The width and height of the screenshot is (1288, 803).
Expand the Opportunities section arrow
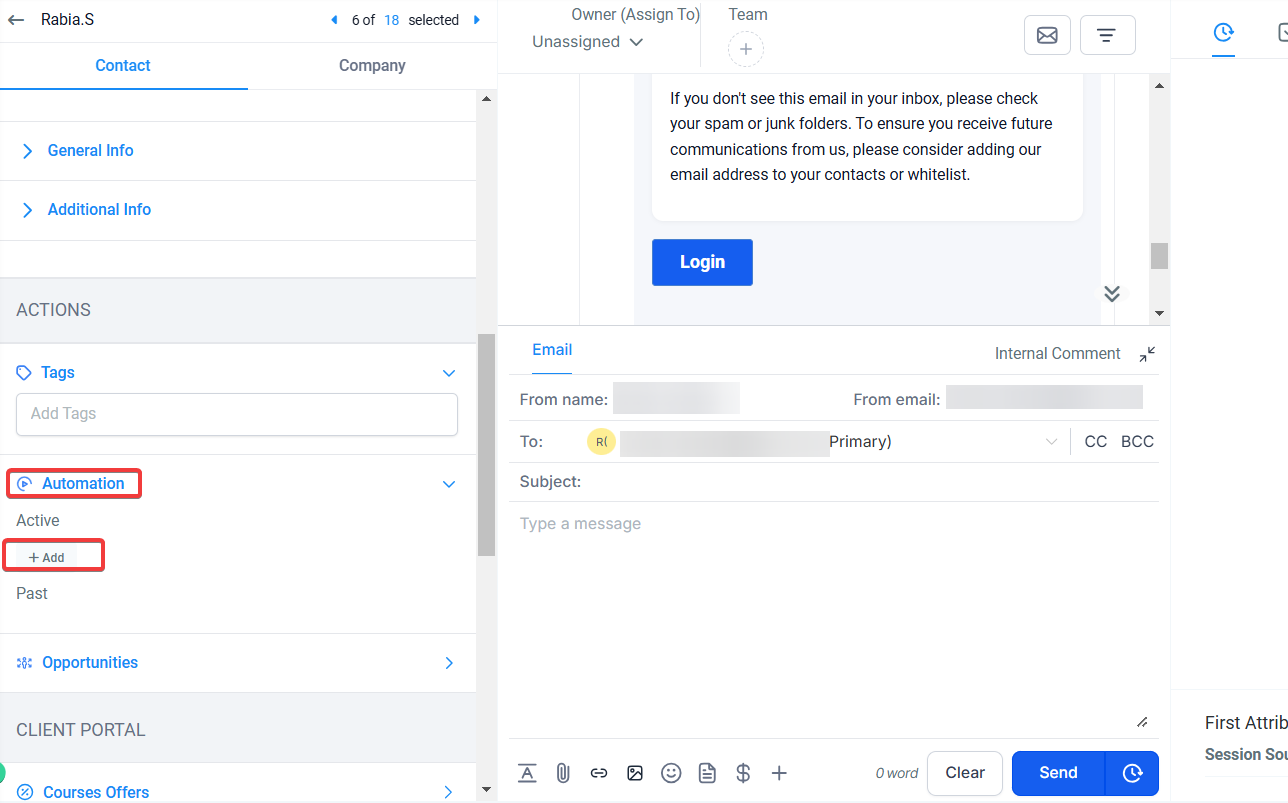(x=449, y=663)
